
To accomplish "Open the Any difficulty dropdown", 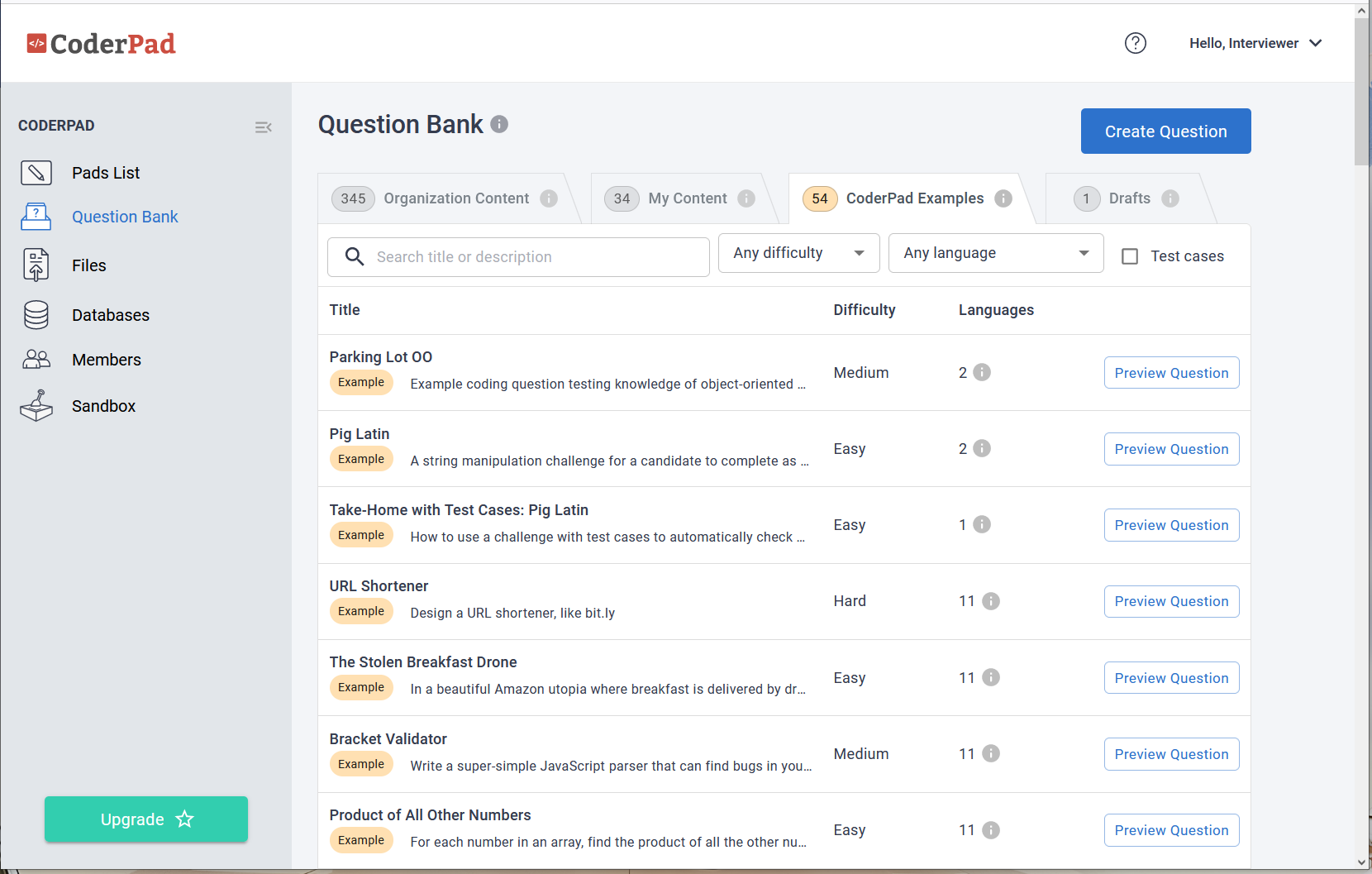I will pos(798,253).
